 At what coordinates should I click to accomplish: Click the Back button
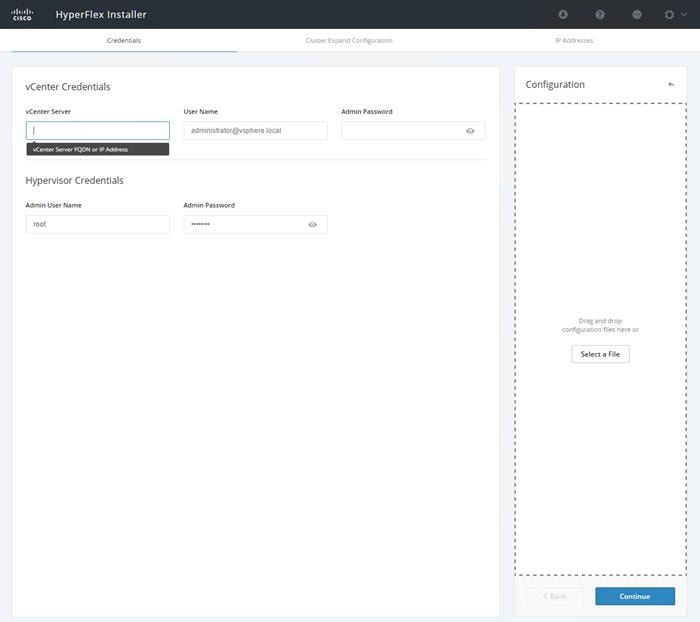[x=555, y=596]
